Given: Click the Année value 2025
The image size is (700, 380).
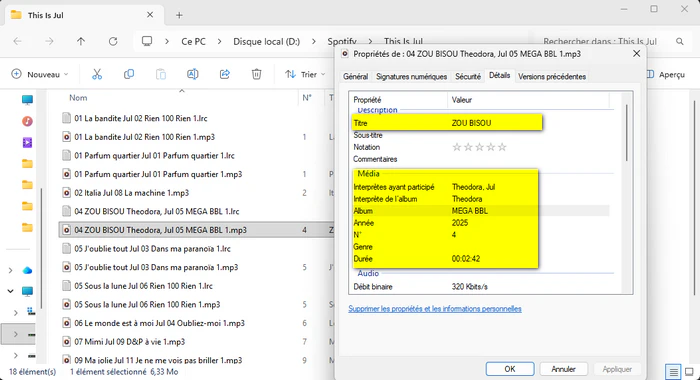Looking at the screenshot, I should pos(460,223).
